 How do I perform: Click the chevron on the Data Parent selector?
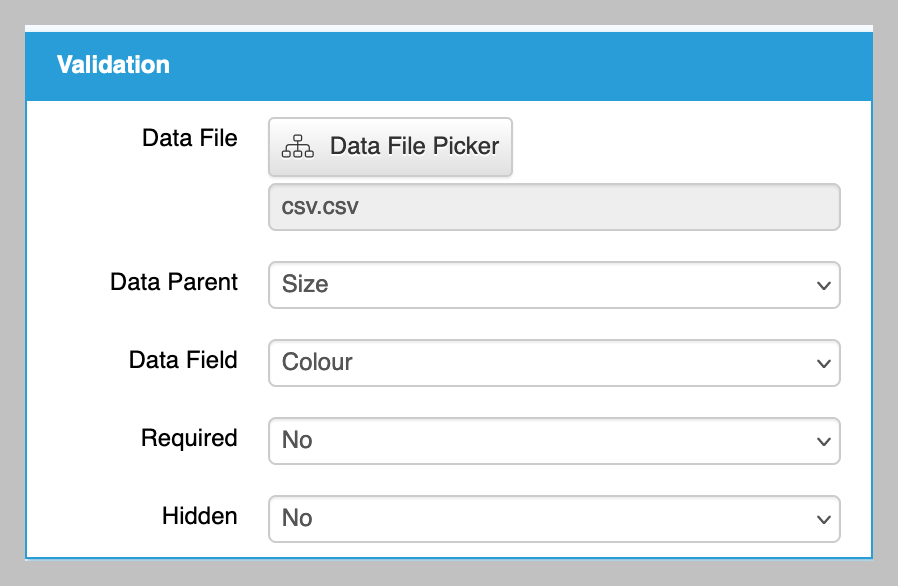pos(823,285)
